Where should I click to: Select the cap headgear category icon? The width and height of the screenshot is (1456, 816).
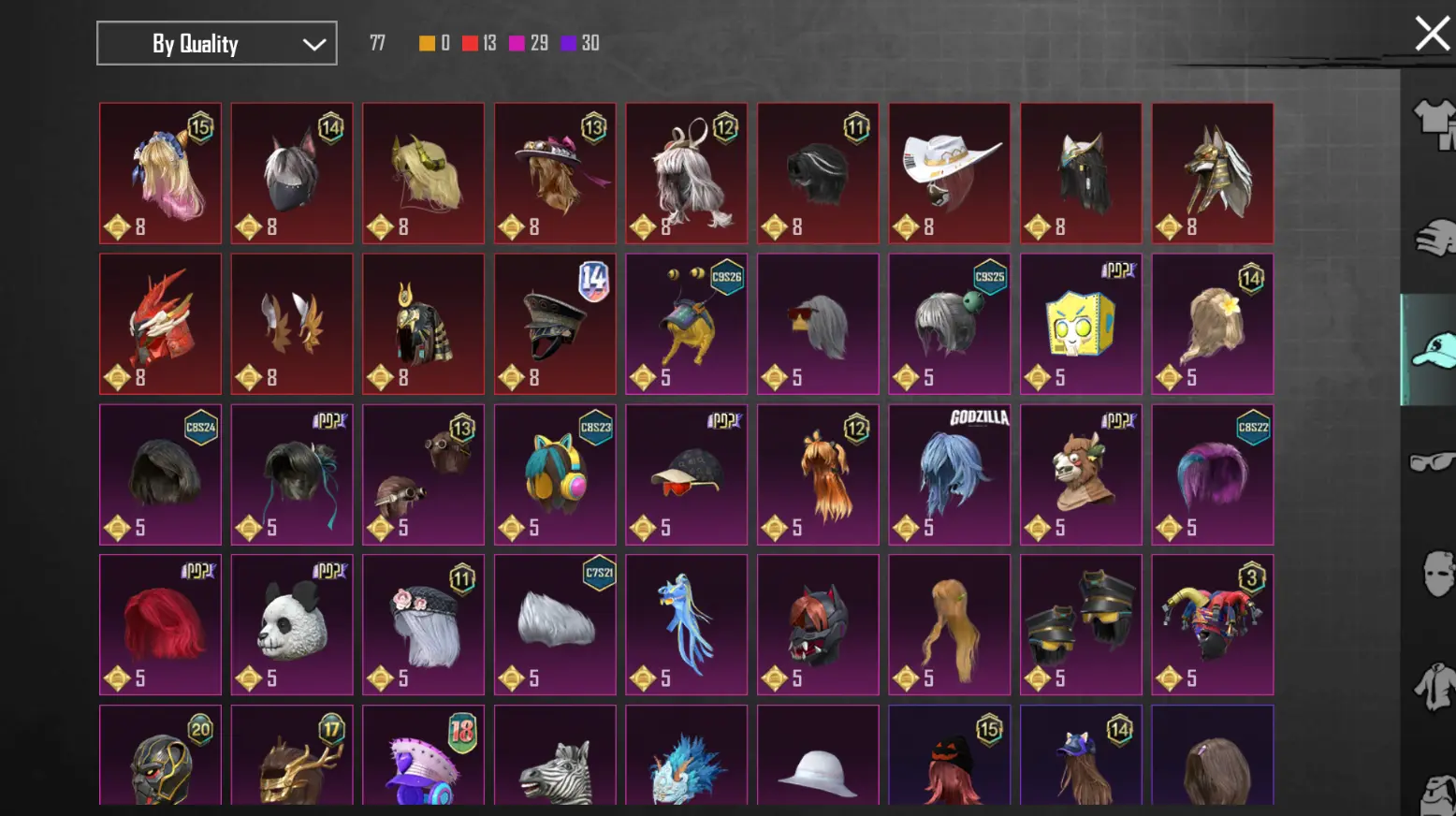[x=1433, y=350]
